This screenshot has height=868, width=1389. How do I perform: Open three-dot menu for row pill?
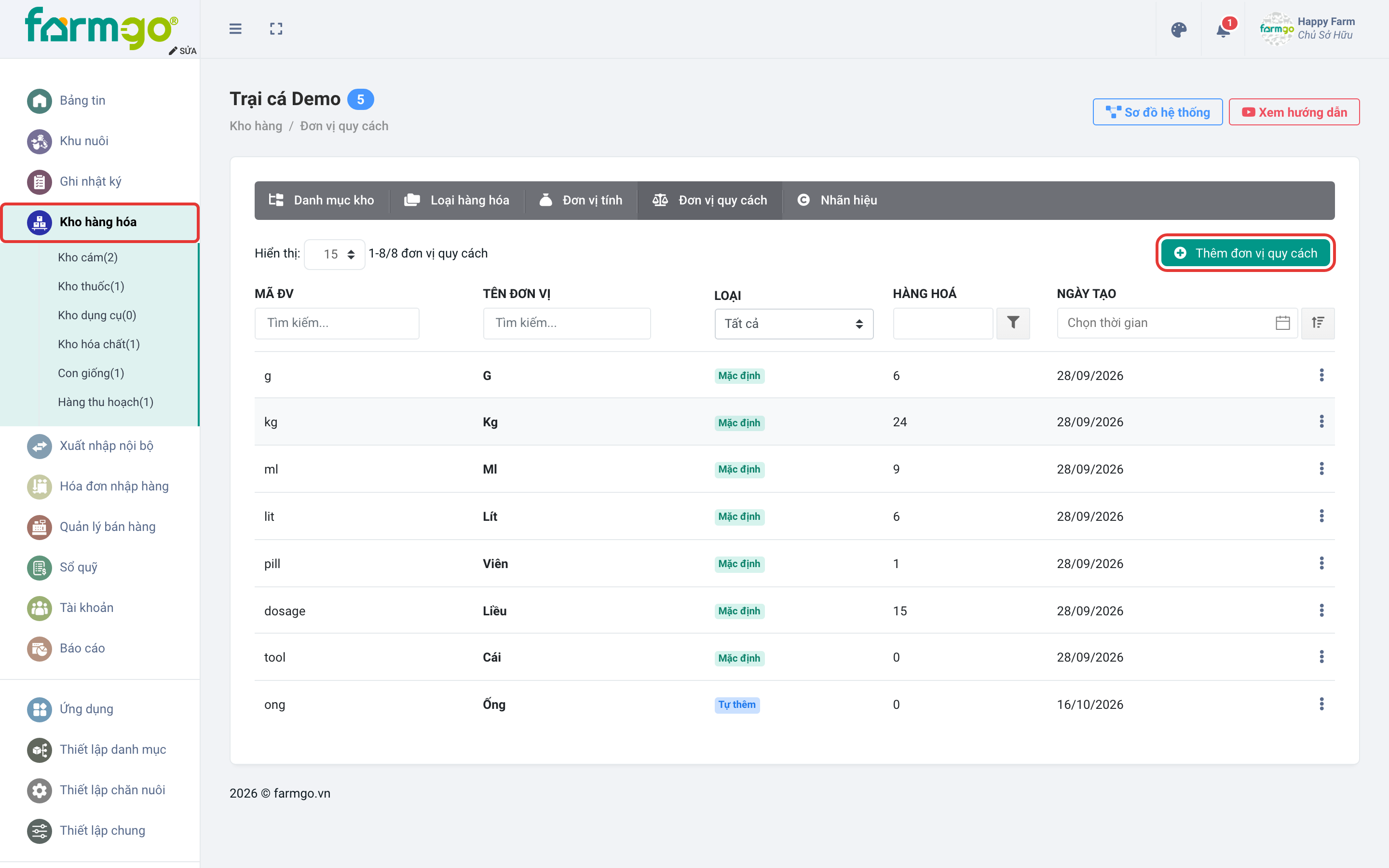click(1321, 563)
